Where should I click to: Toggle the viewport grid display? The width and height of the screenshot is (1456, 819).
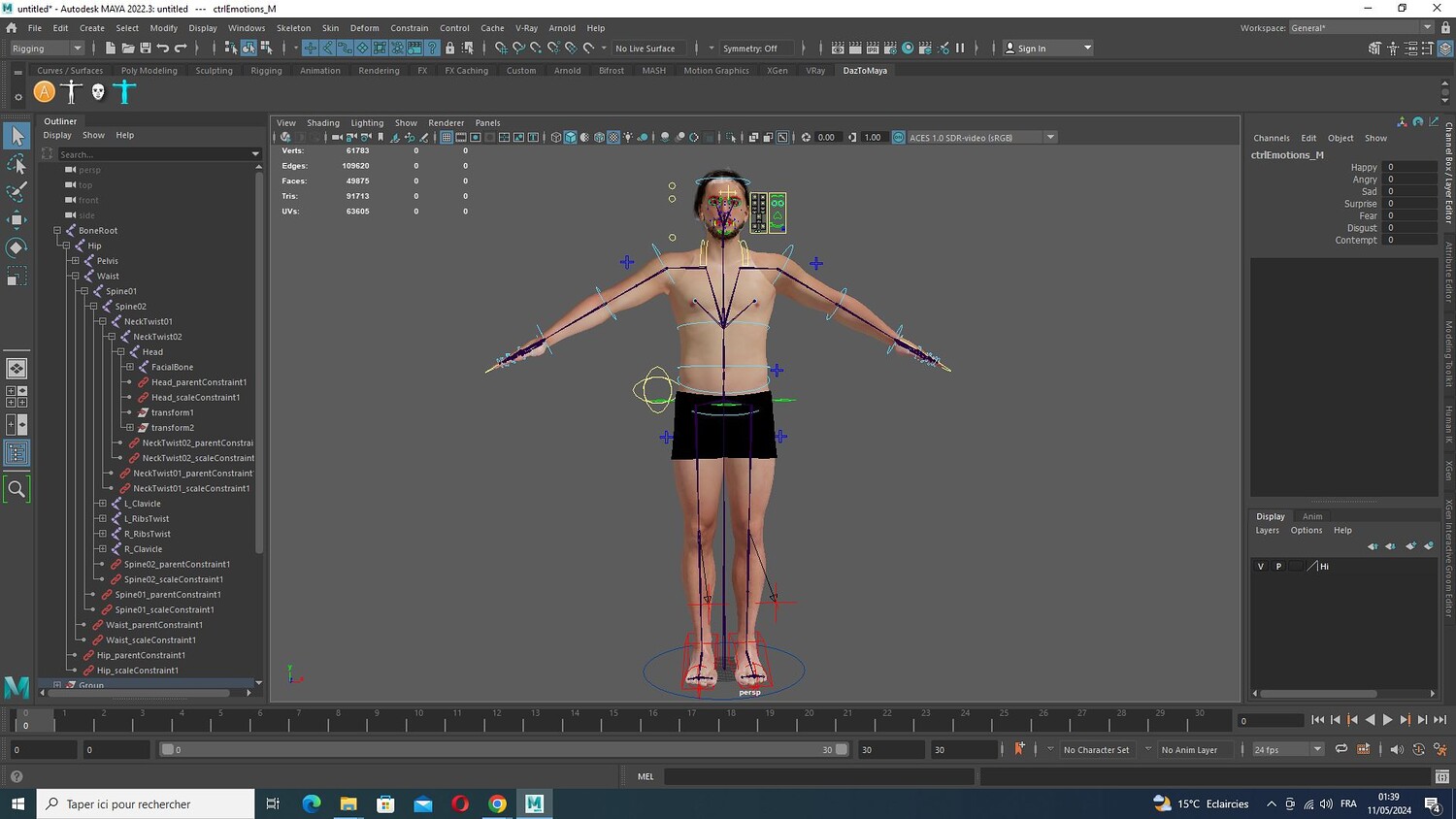pyautogui.click(x=447, y=138)
